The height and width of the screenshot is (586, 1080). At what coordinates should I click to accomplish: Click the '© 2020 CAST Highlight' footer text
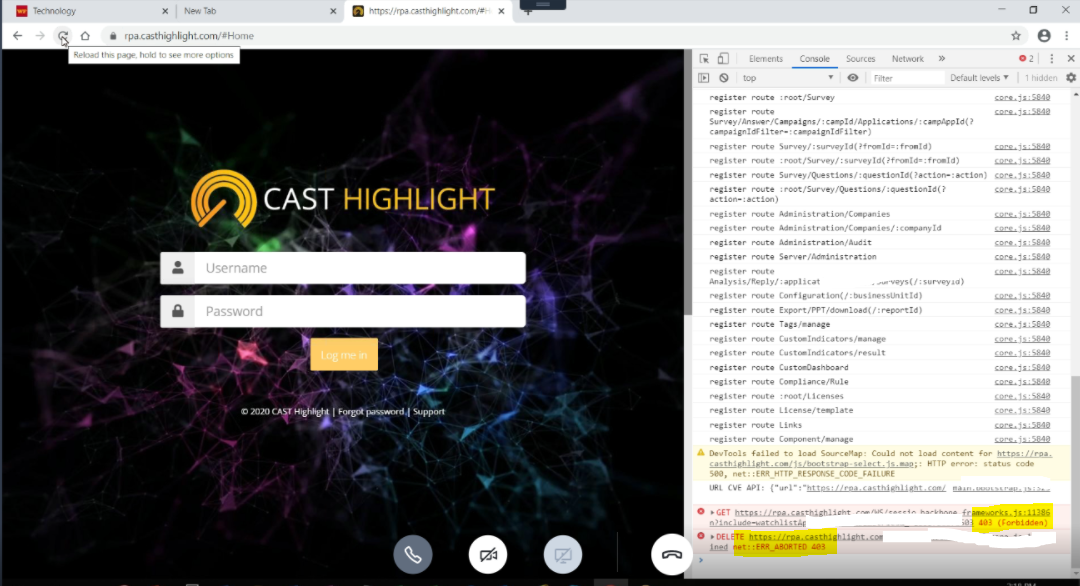click(284, 412)
